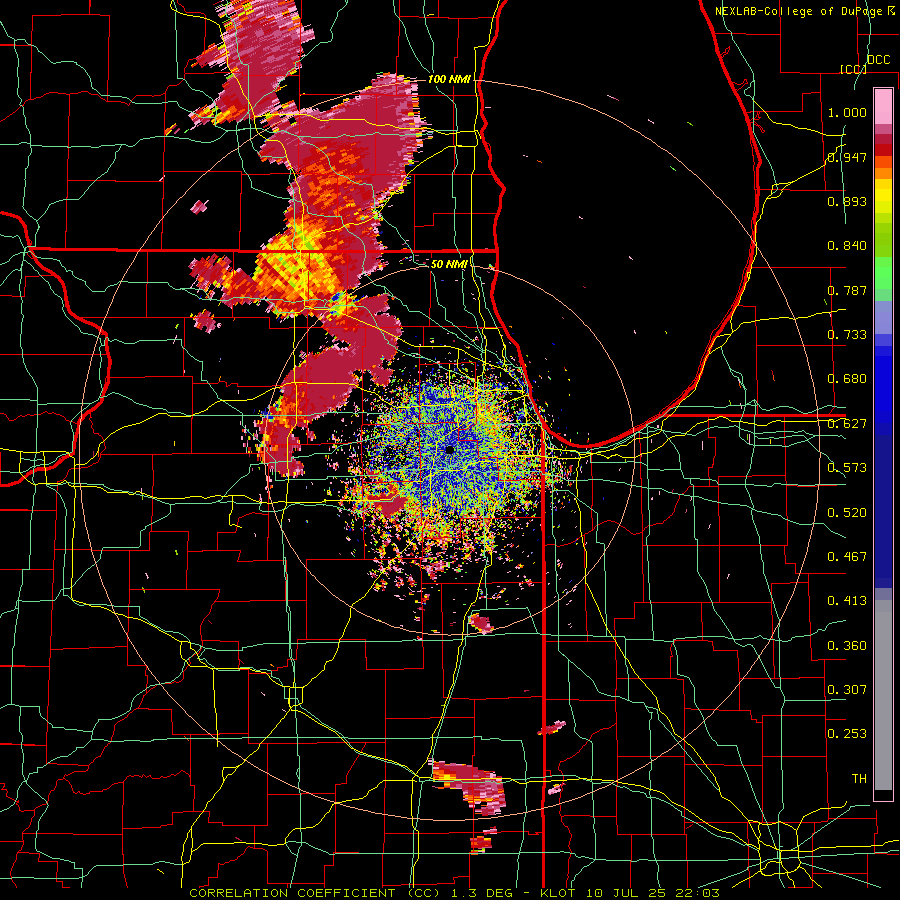Click the 0.787 legend value

click(x=847, y=290)
